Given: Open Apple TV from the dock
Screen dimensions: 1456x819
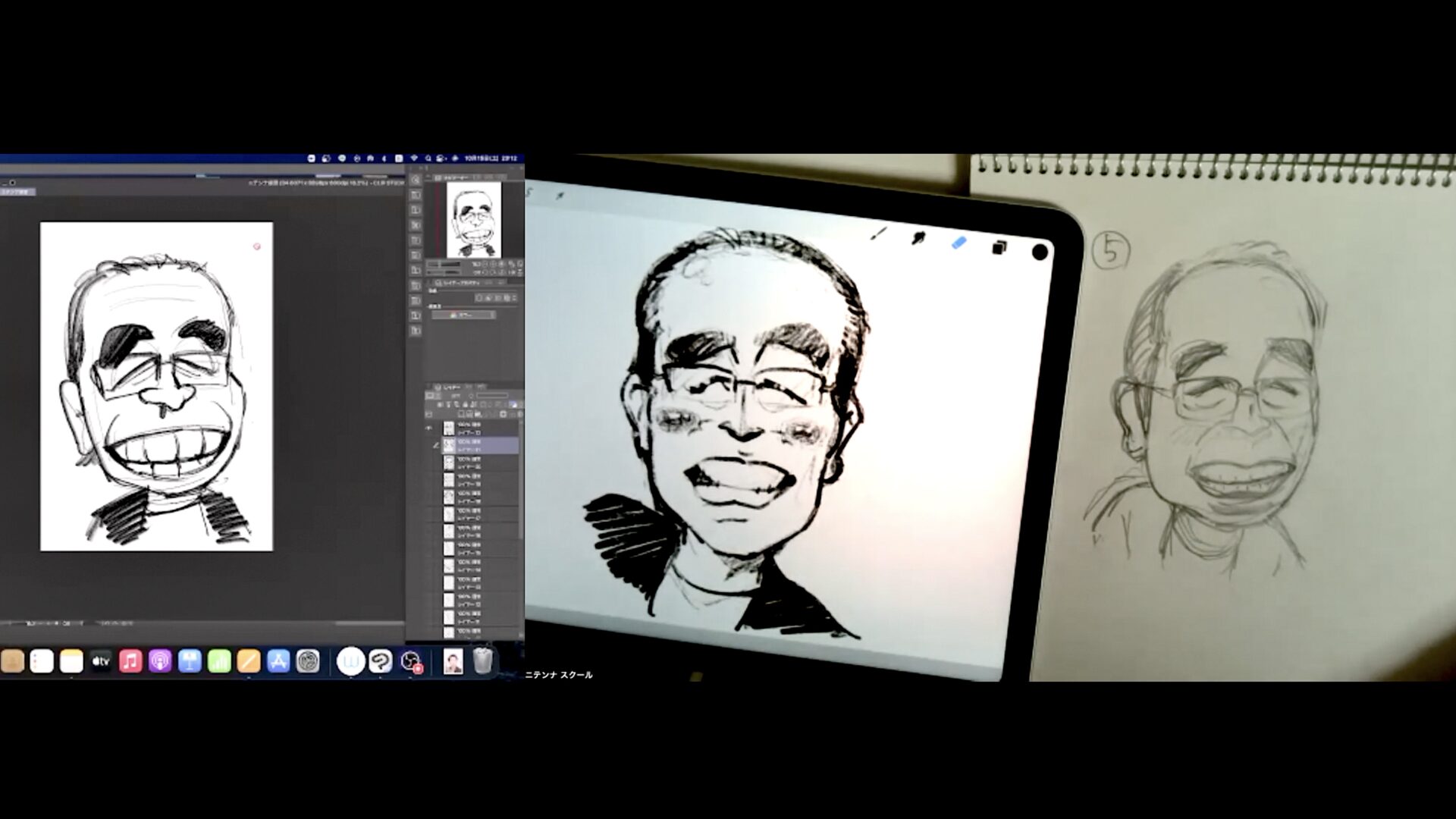Looking at the screenshot, I should (101, 661).
